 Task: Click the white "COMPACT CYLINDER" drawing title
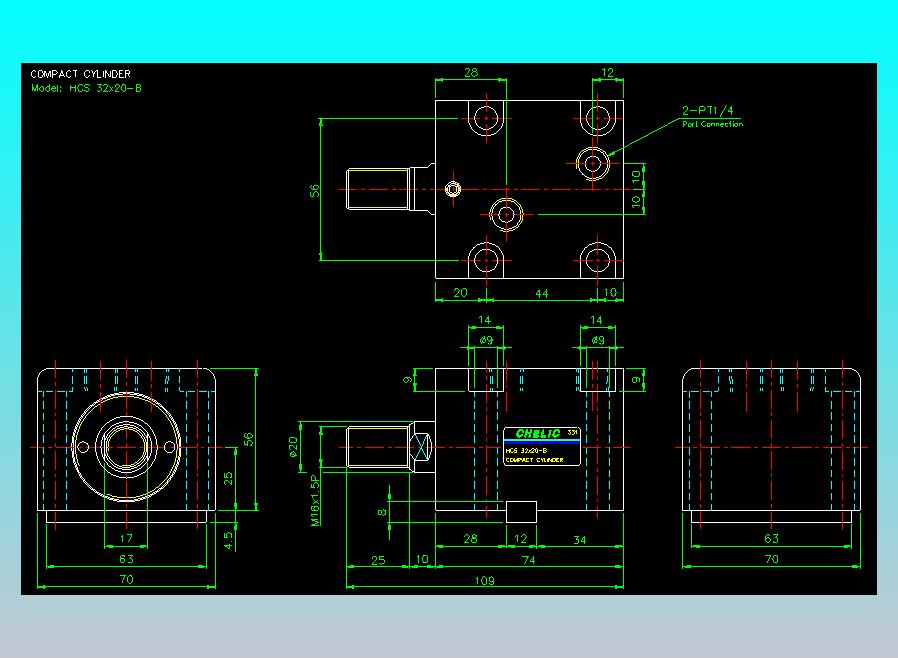pyautogui.click(x=80, y=74)
